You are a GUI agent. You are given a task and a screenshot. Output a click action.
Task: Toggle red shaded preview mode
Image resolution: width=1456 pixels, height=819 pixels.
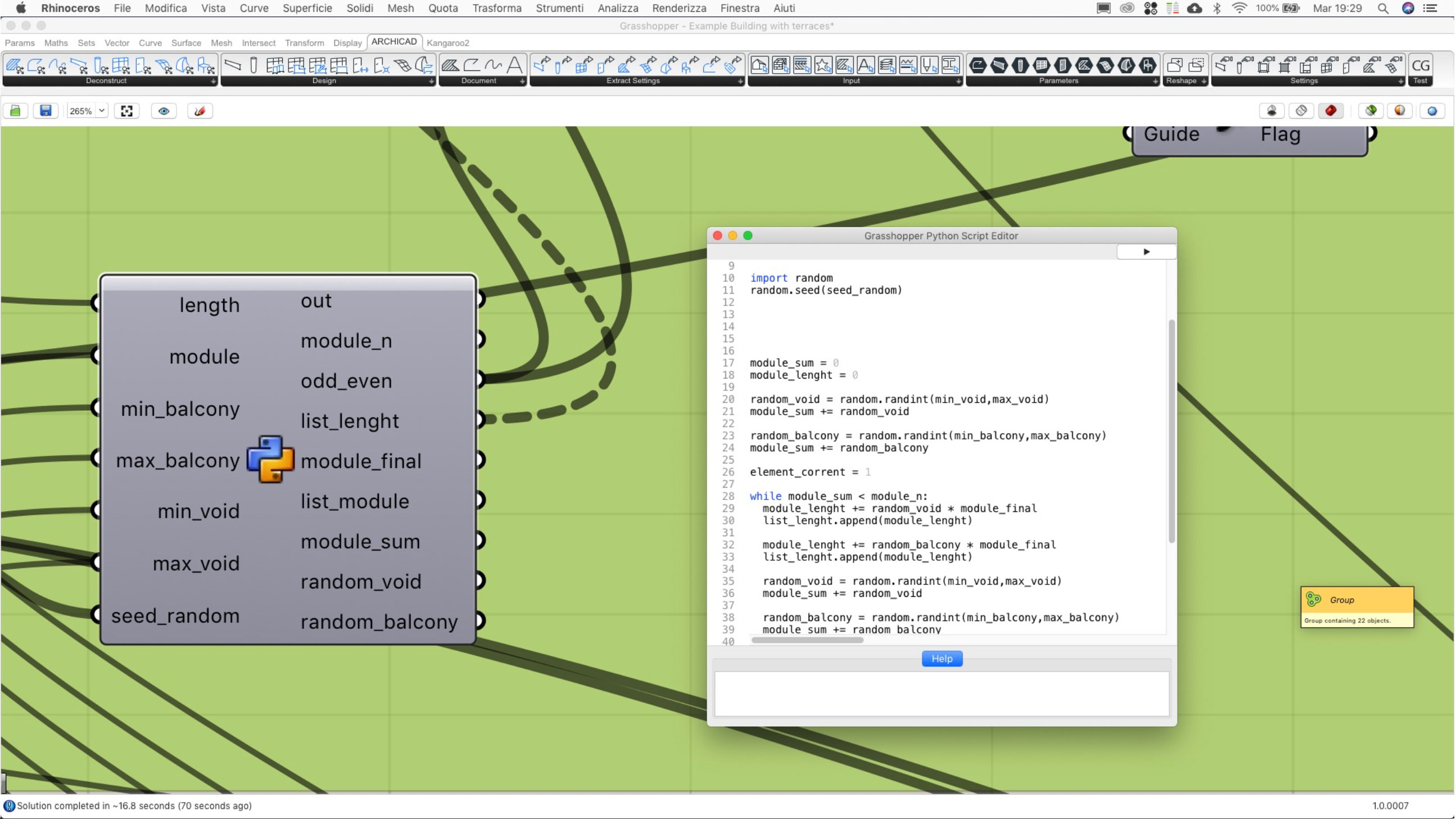(1331, 111)
